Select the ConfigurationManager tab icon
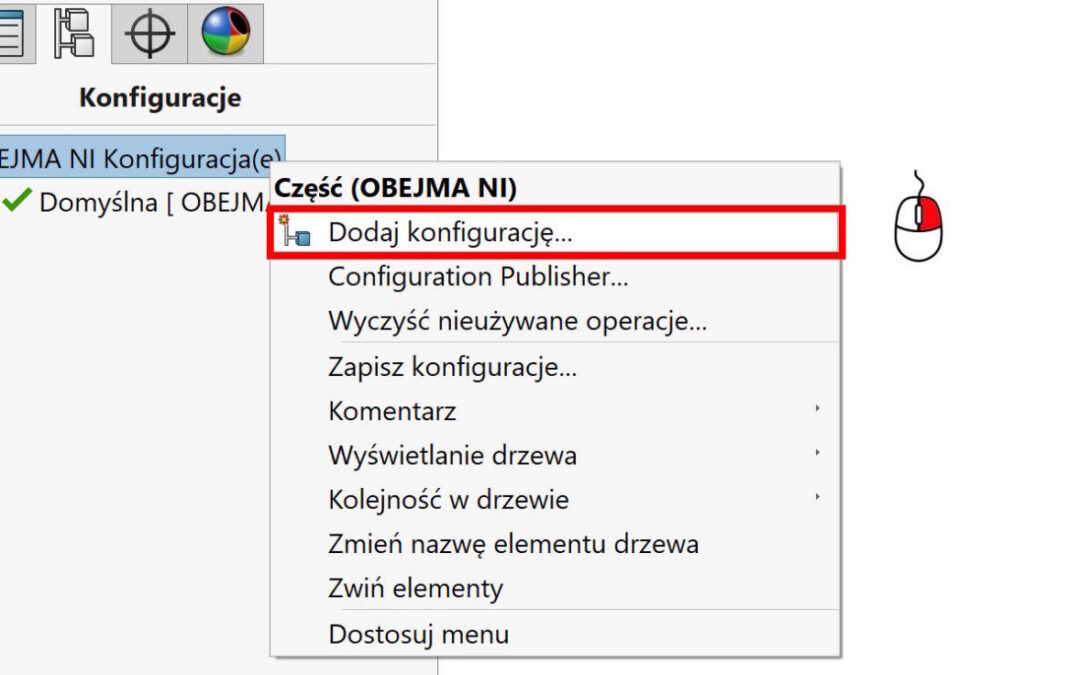The height and width of the screenshot is (675, 1080). click(74, 33)
